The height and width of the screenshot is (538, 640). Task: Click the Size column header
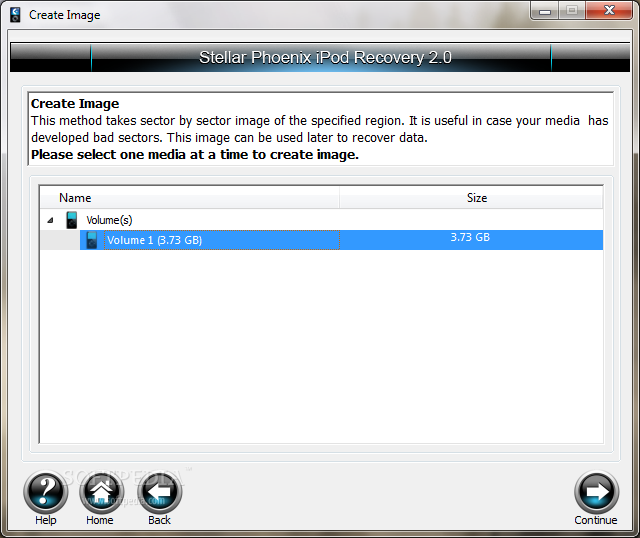tap(471, 198)
